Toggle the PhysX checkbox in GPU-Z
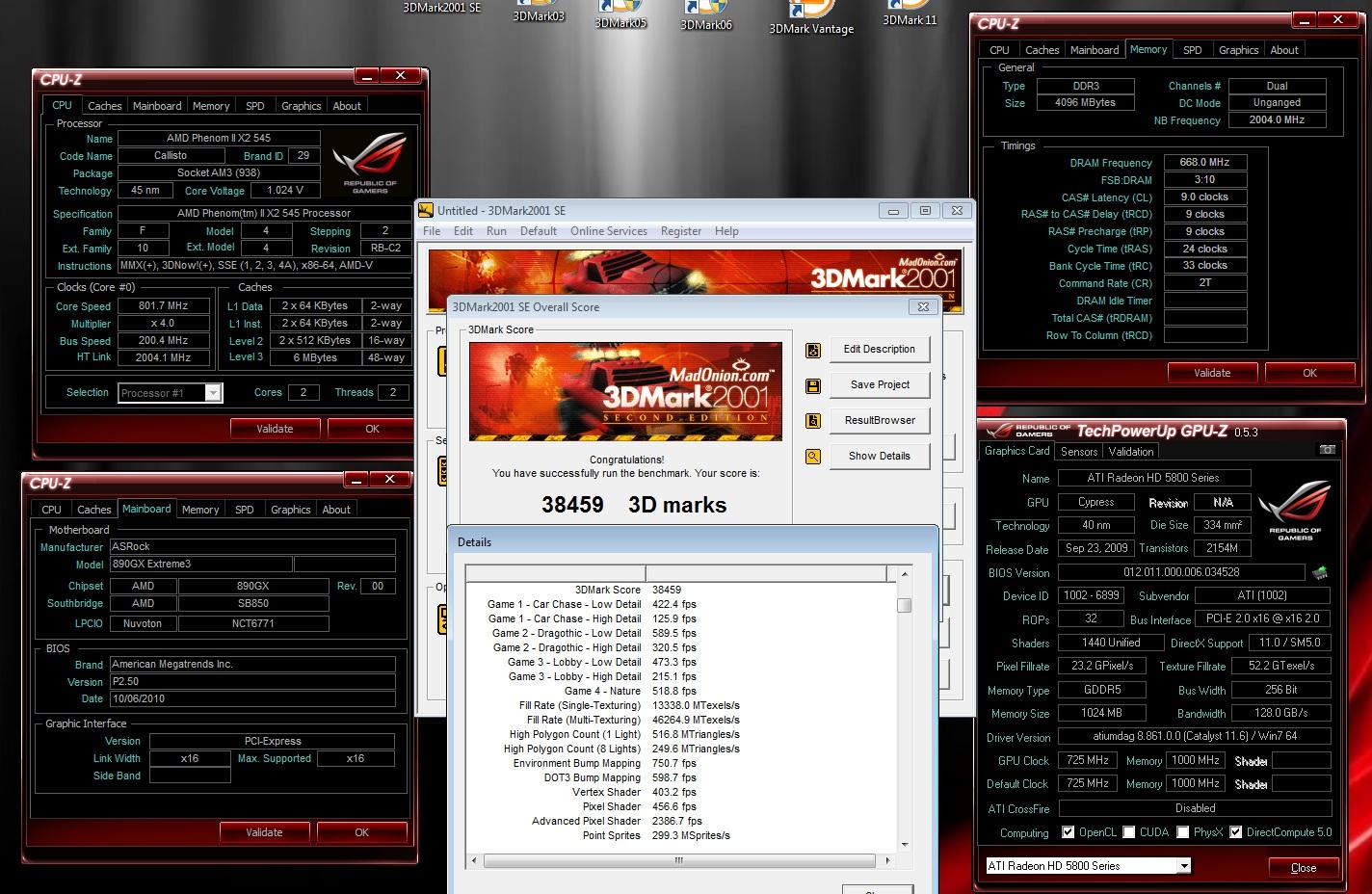 tap(1182, 832)
